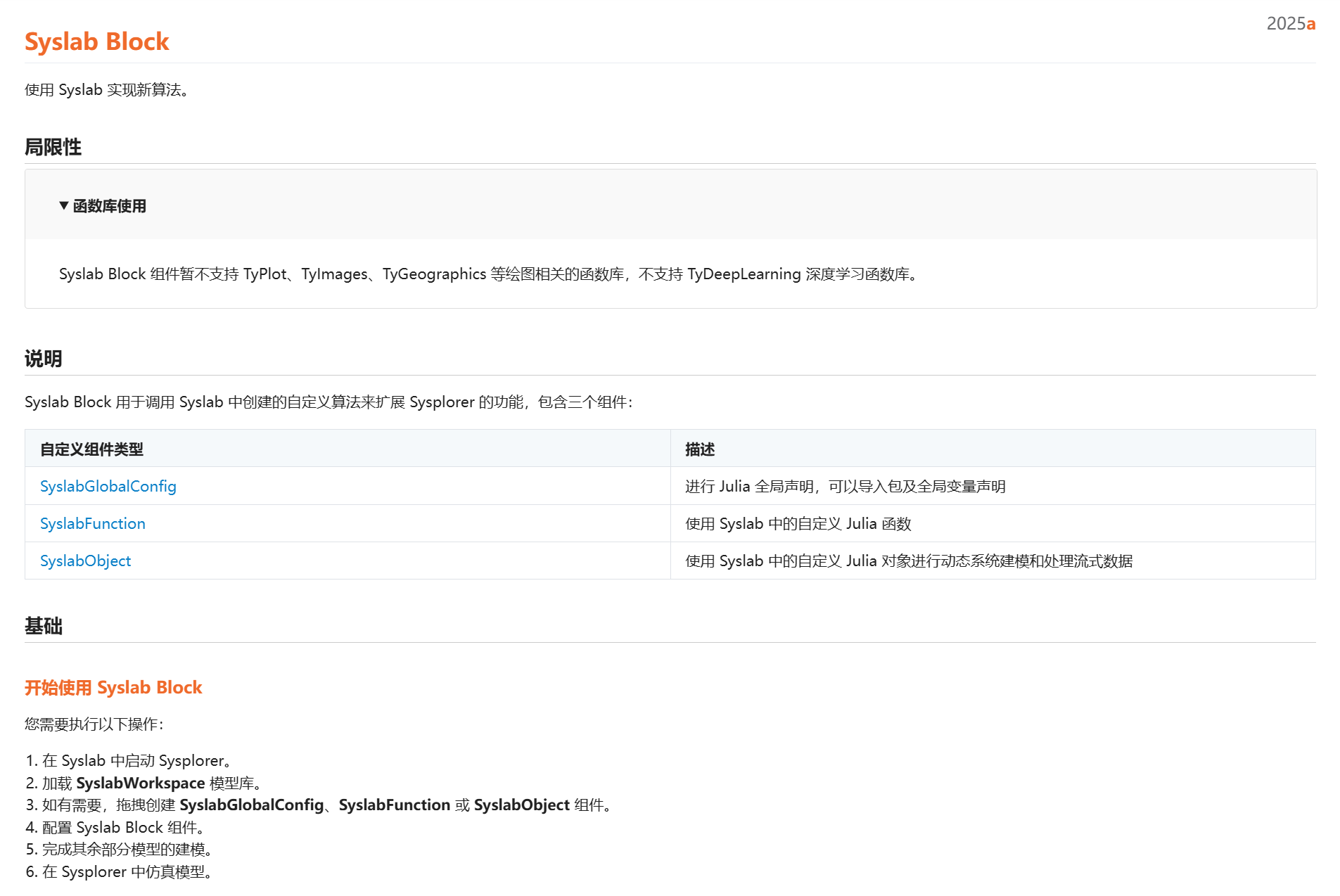Click the 局限性 section heading
The width and height of the screenshot is (1340, 896).
pos(53,147)
